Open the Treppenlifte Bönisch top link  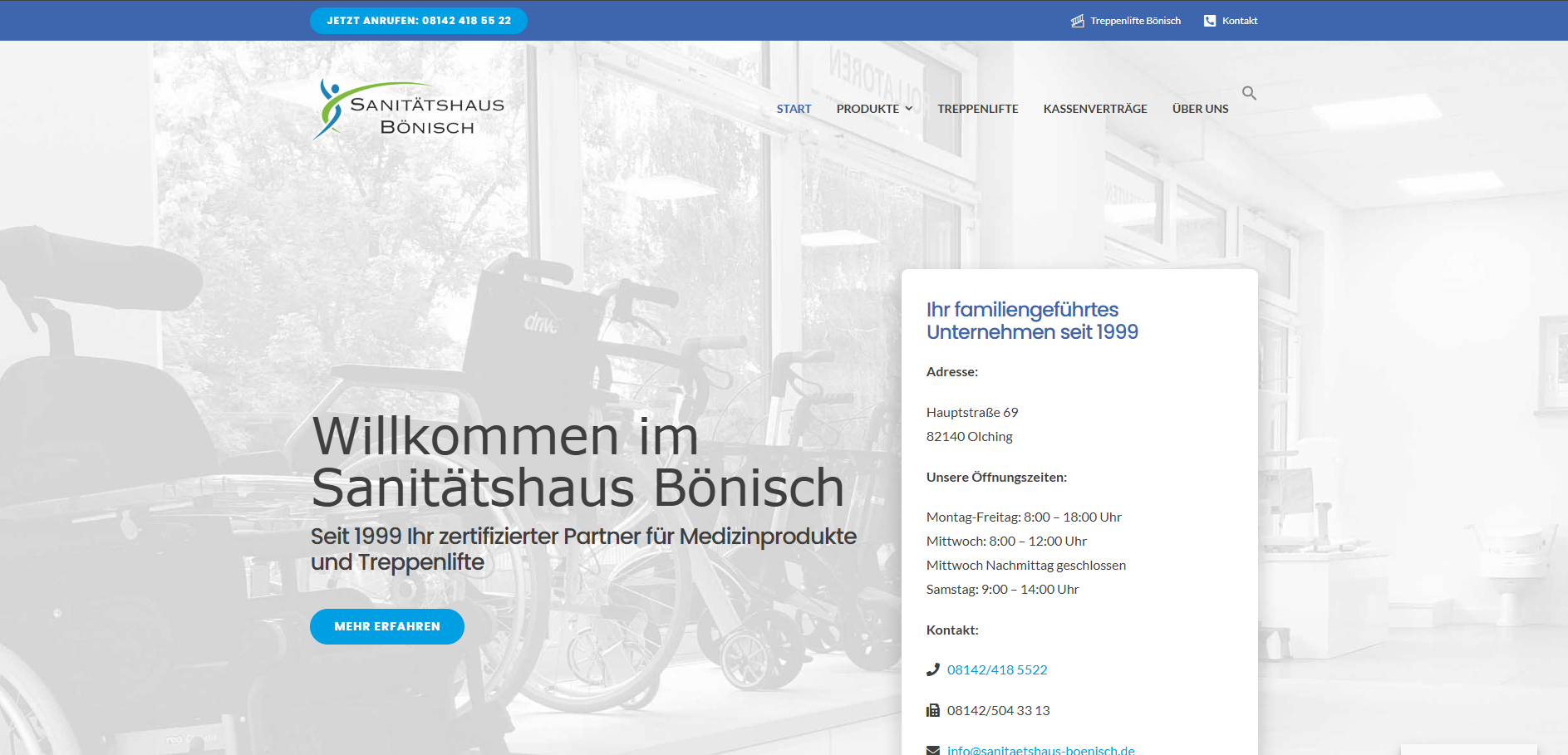[1135, 21]
